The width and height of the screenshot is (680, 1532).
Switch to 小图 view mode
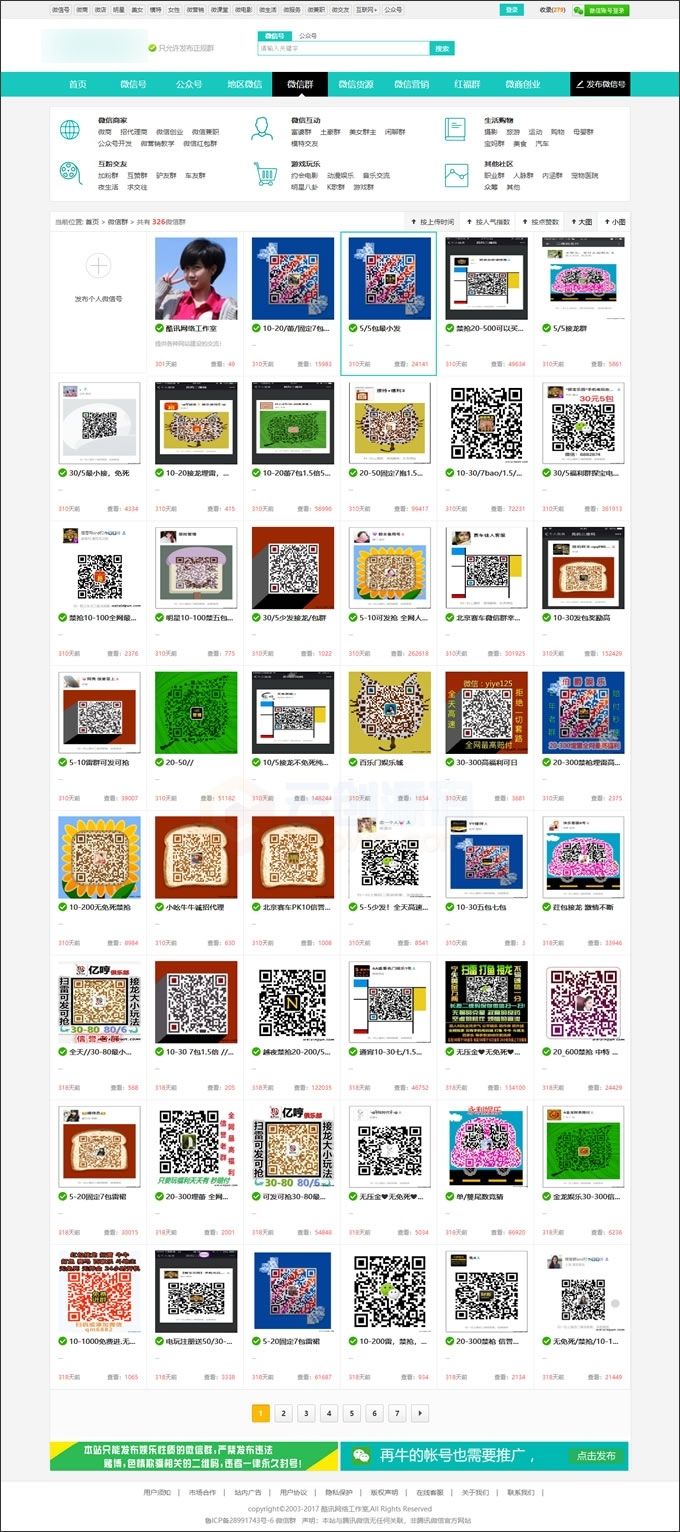click(x=614, y=221)
